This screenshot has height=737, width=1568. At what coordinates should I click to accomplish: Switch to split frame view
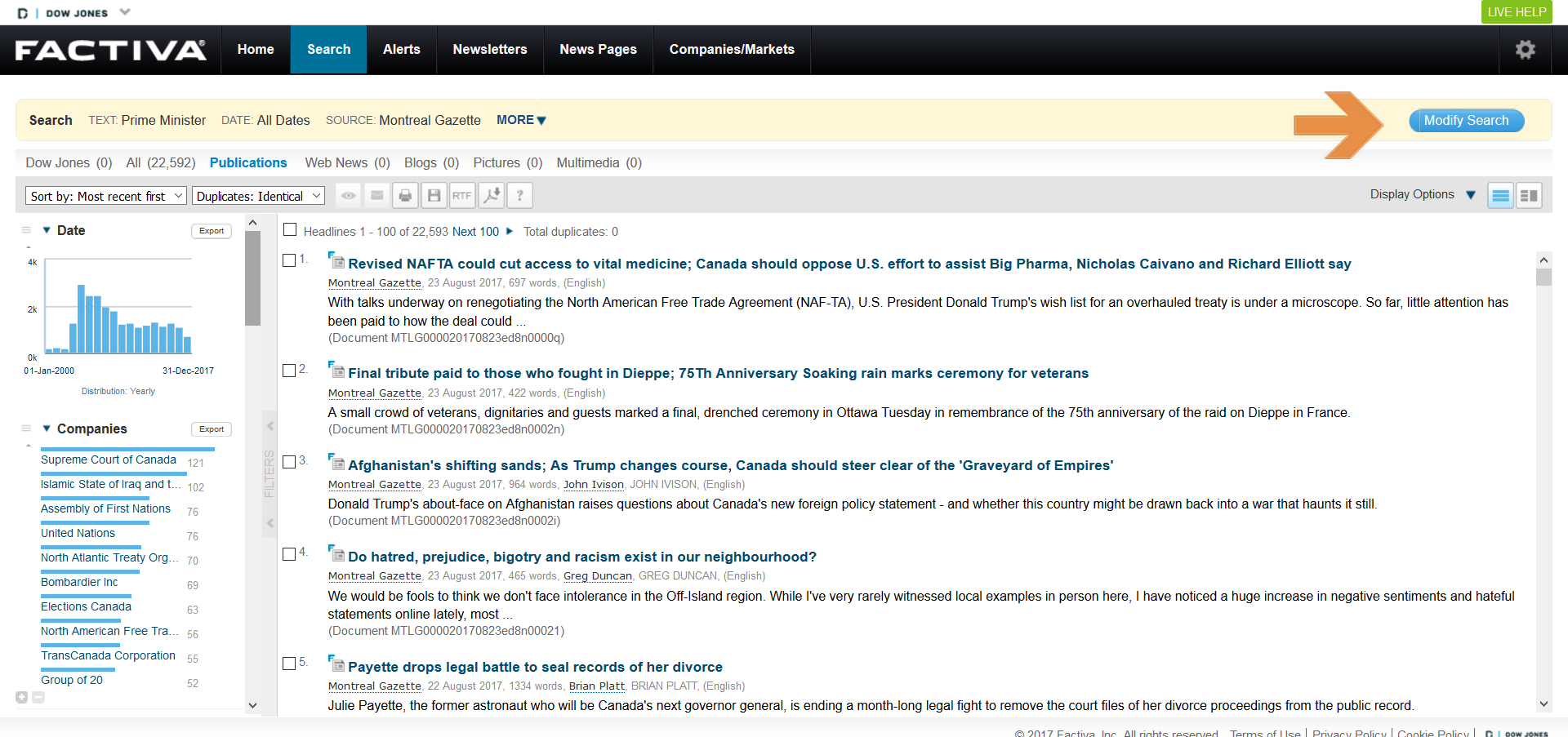pos(1529,196)
